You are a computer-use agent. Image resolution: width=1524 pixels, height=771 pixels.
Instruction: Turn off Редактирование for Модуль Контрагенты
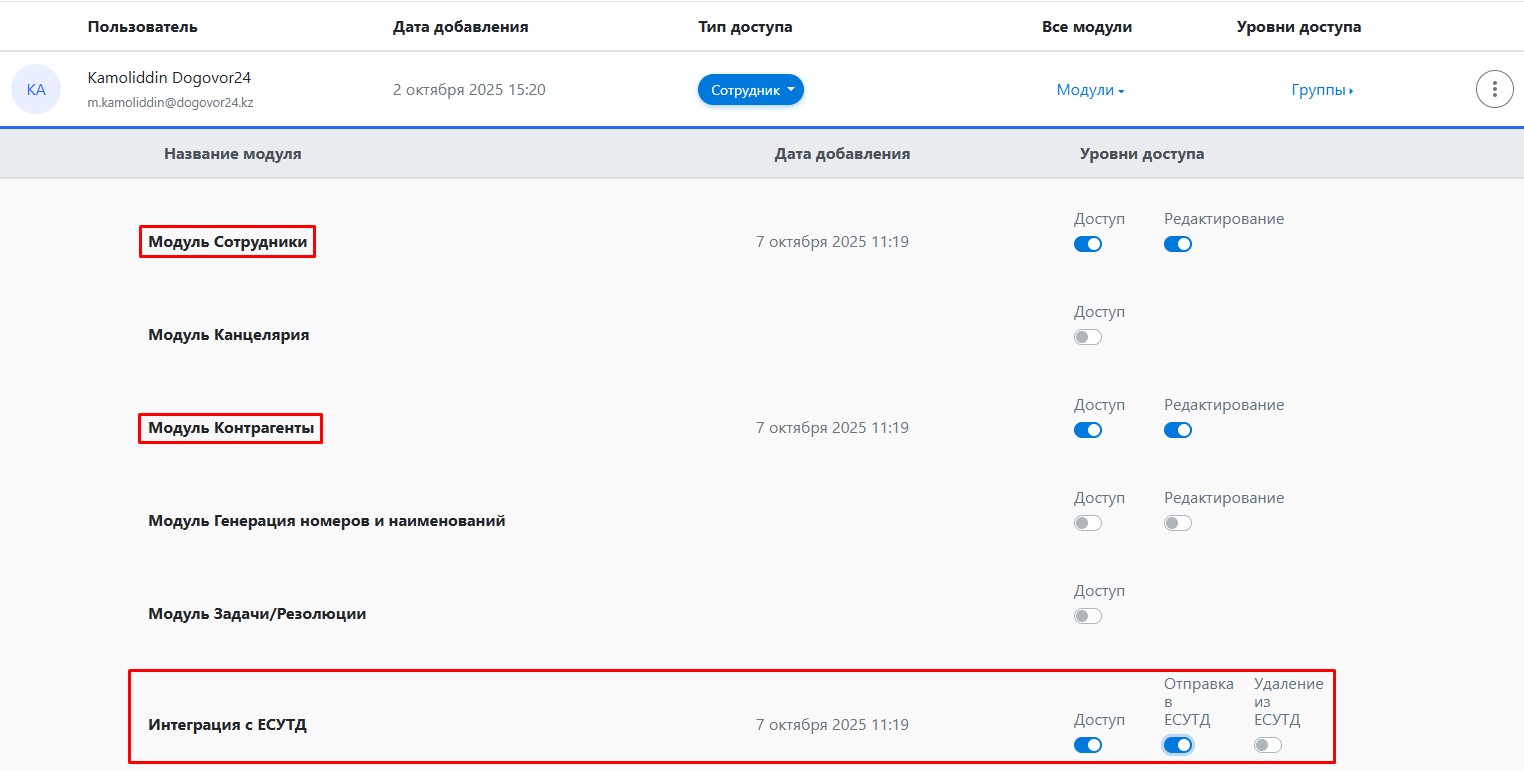tap(1178, 430)
